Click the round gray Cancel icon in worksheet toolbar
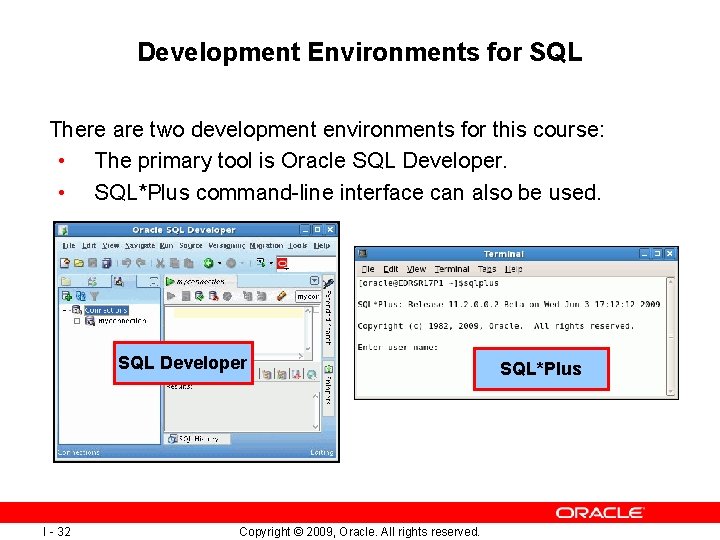The image size is (720, 540). point(227,297)
